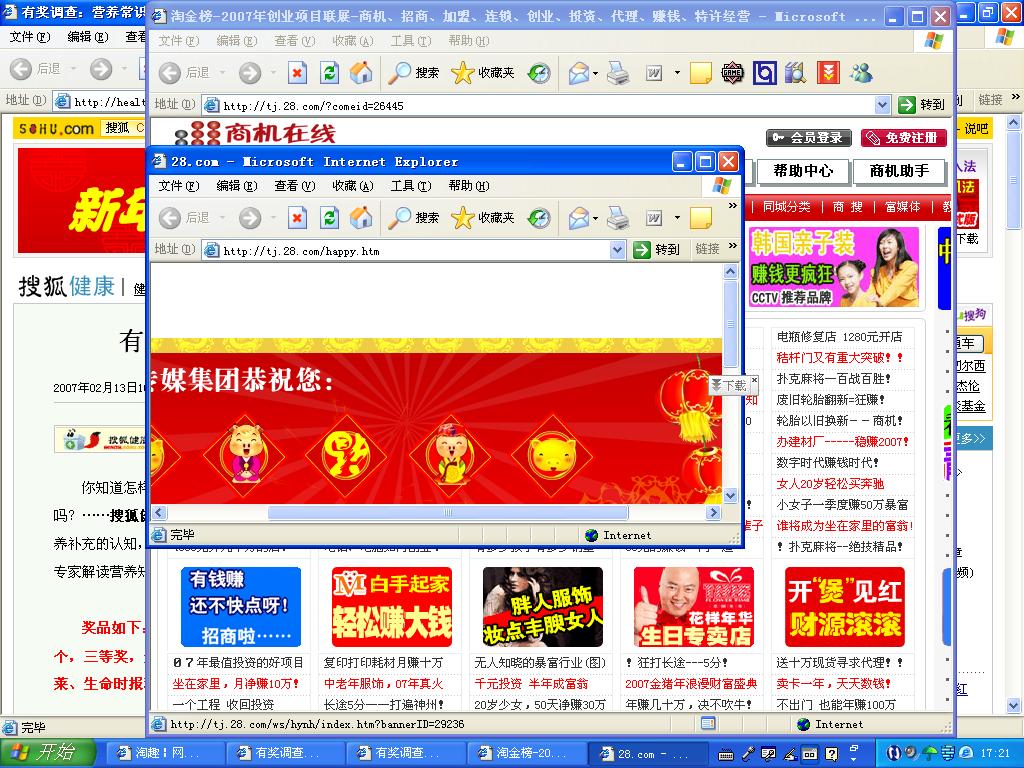Click 韩国亲子装 banner ad
The image size is (1024, 768).
click(x=833, y=267)
